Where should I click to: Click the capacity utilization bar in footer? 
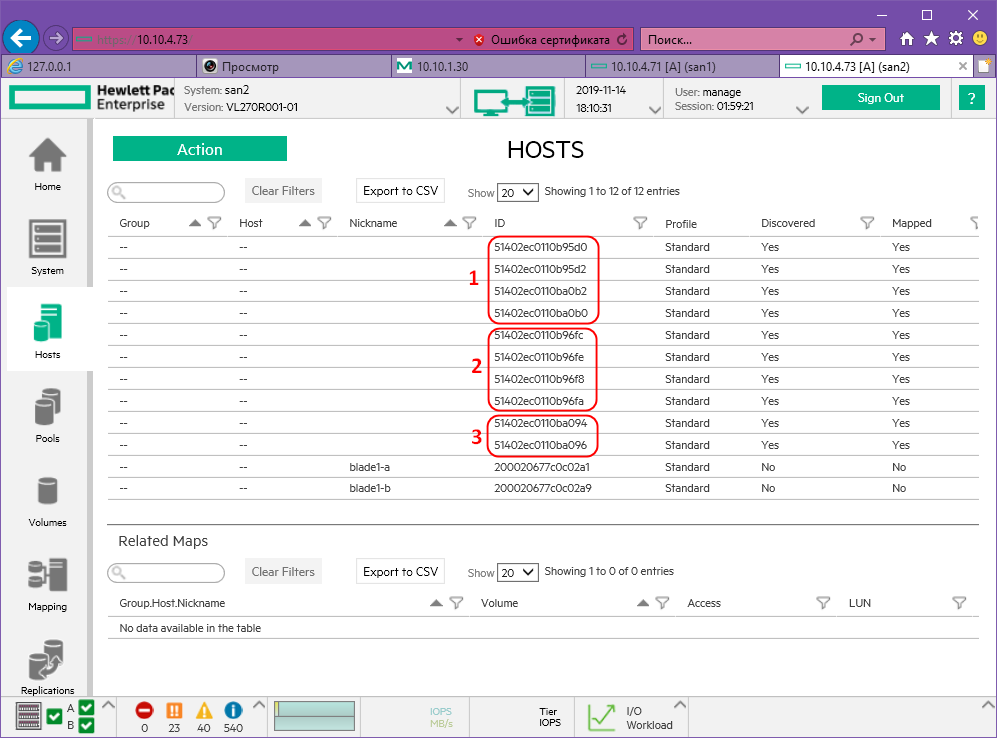coord(314,716)
